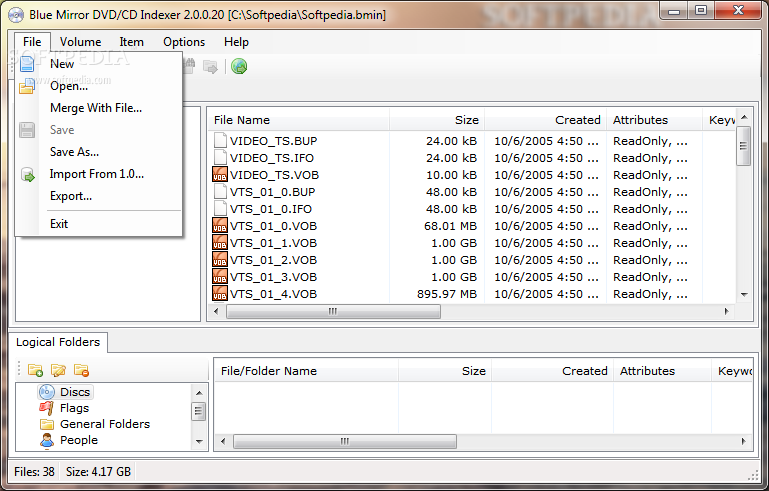This screenshot has width=769, height=491.
Task: Click the blank file icon of VIDEO_TS.BUP
Action: [220, 141]
